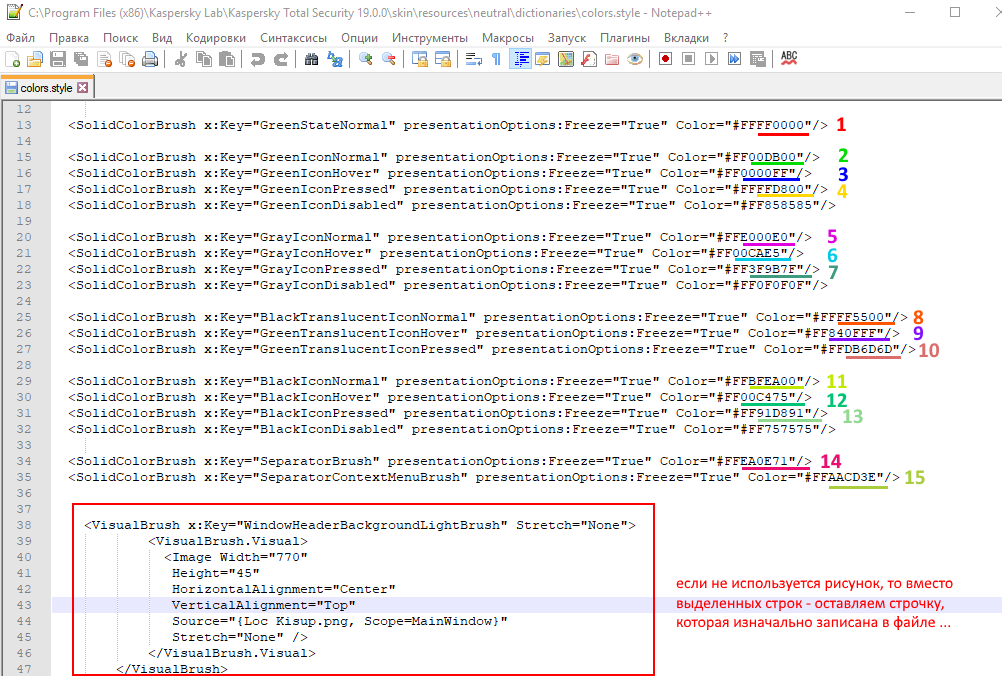
Task: Open the Инструменты menu
Action: click(x=430, y=38)
